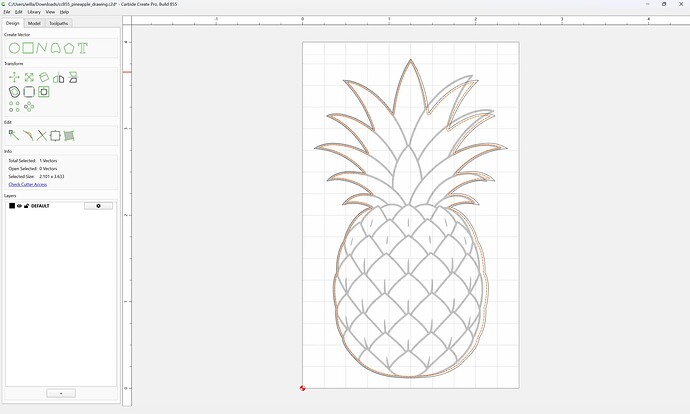This screenshot has width=690, height=414.
Task: Select the Polygon vector tool
Action: (x=69, y=48)
